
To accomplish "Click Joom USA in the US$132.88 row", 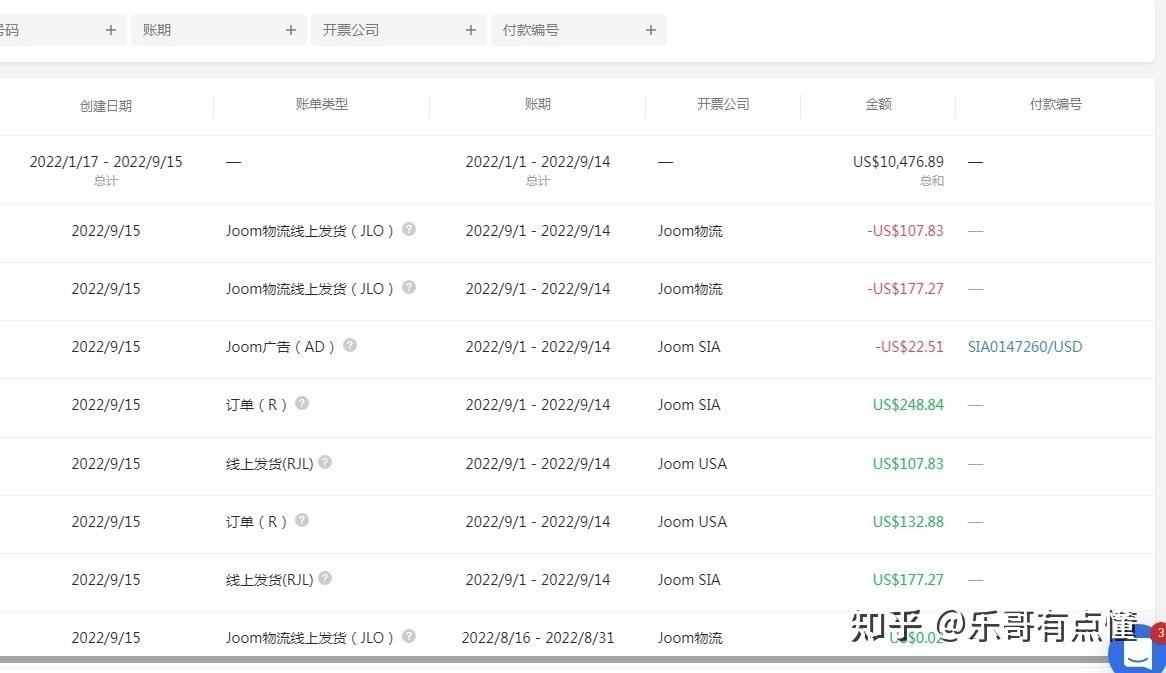I will pos(692,521).
